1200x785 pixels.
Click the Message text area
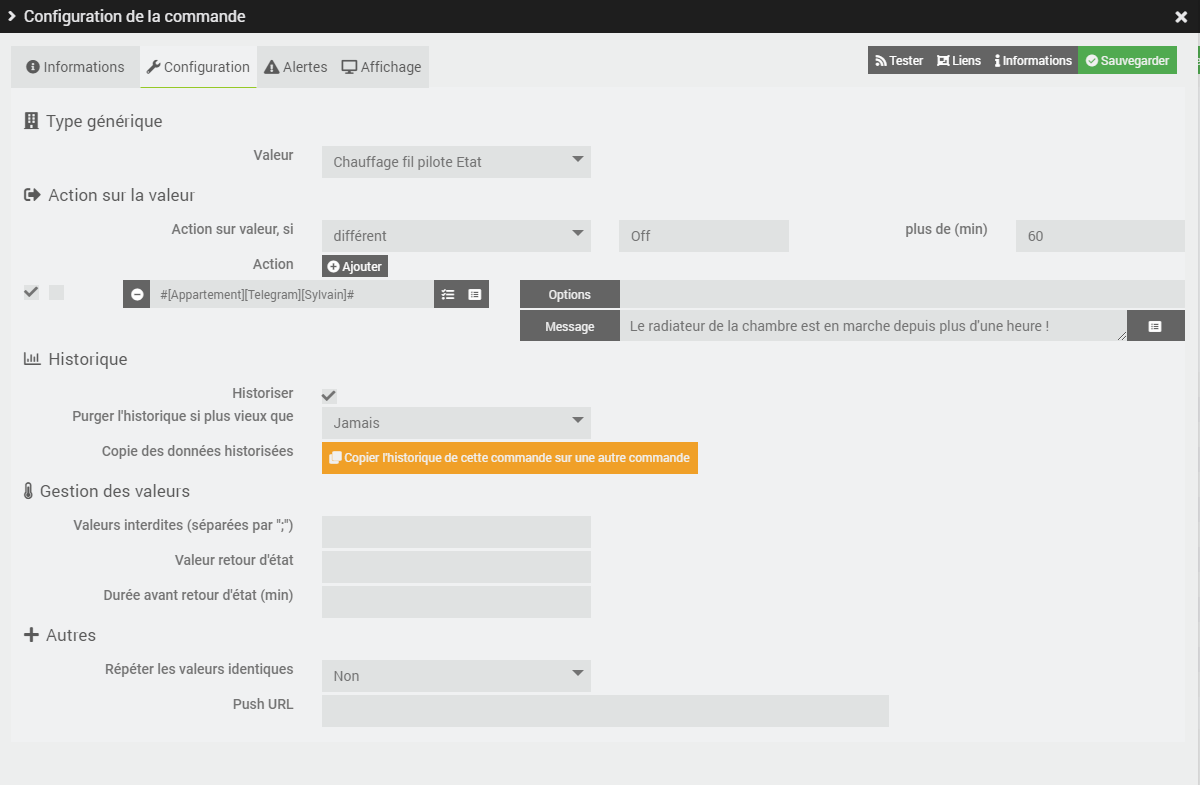pyautogui.click(x=873, y=326)
